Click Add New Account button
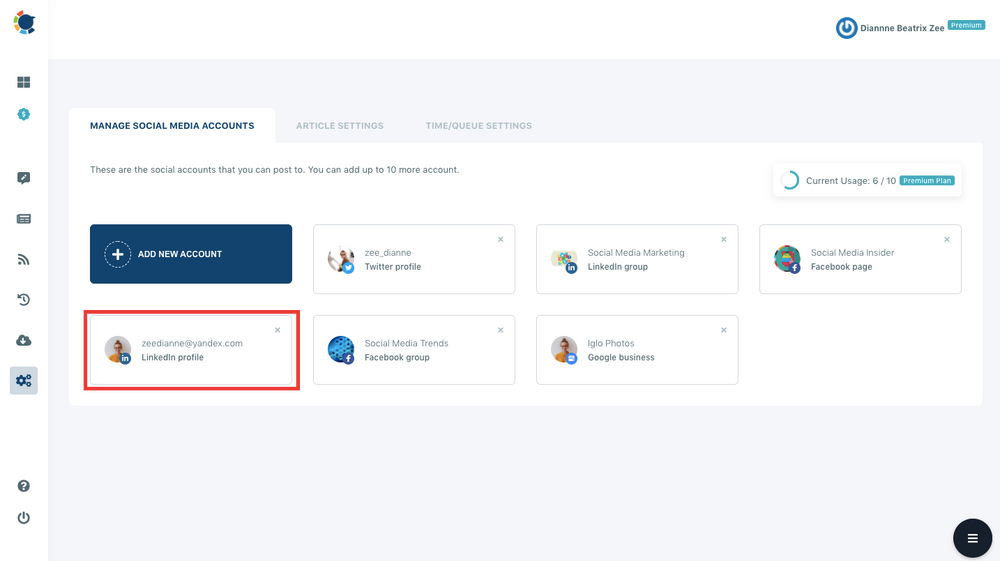This screenshot has width=1000, height=561. [191, 254]
